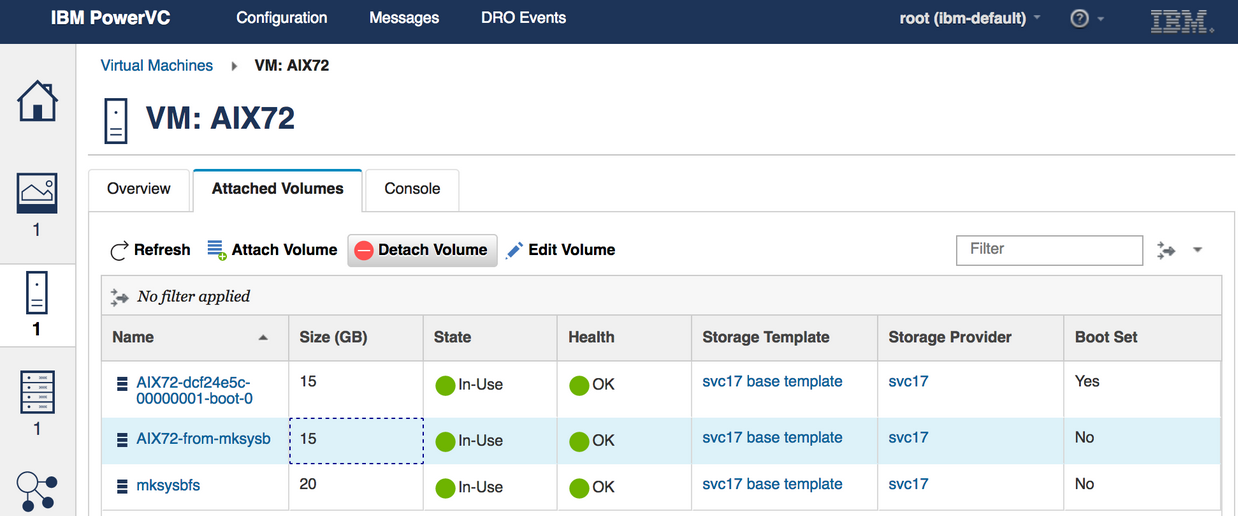This screenshot has width=1238, height=516.
Task: Open the DRO Events menu
Action: 523,18
